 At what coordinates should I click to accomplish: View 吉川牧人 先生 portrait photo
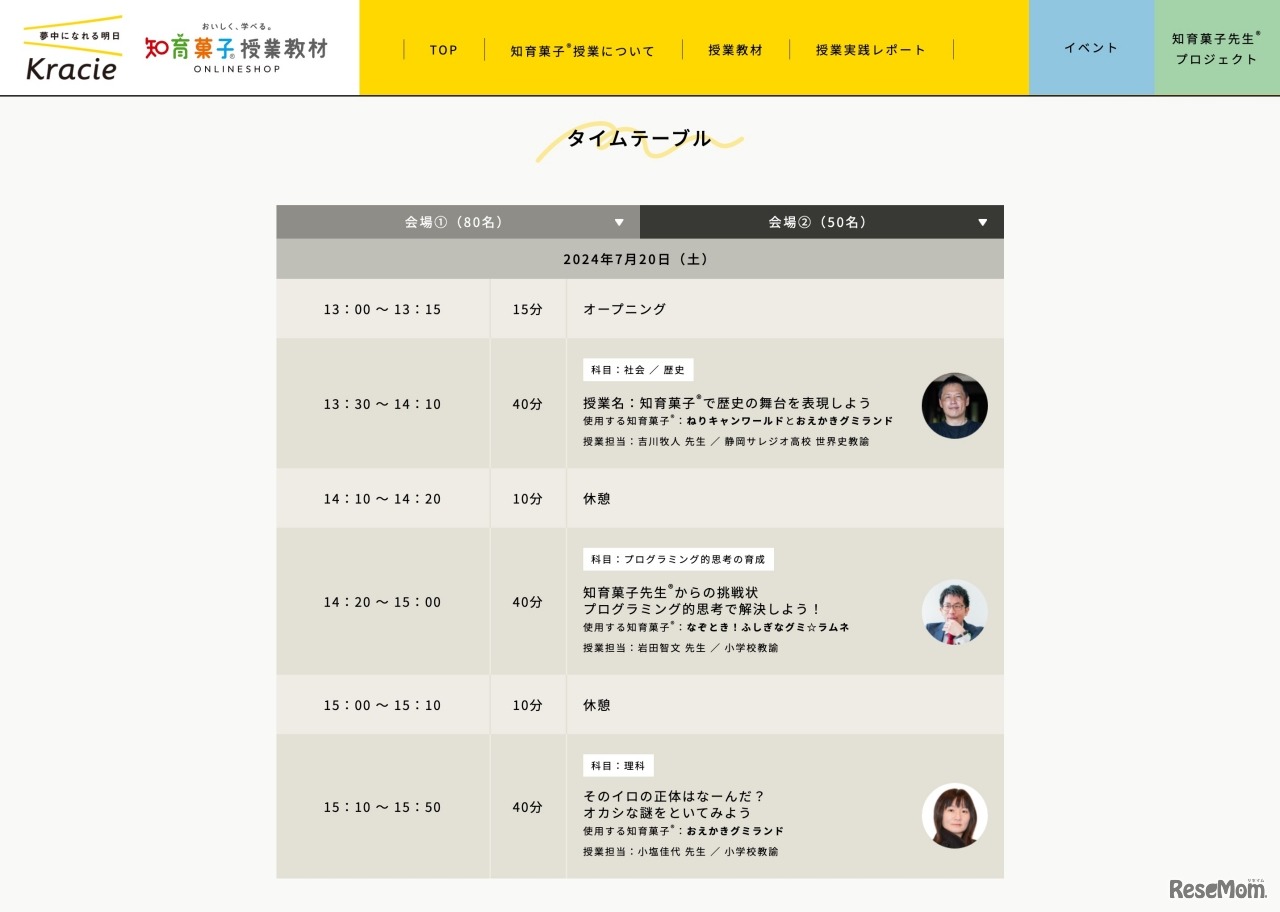coord(955,405)
